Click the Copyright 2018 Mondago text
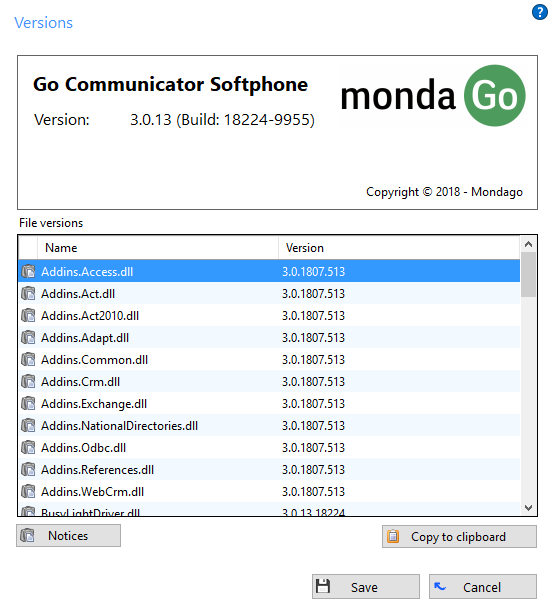This screenshot has height=608, width=559. click(x=444, y=192)
